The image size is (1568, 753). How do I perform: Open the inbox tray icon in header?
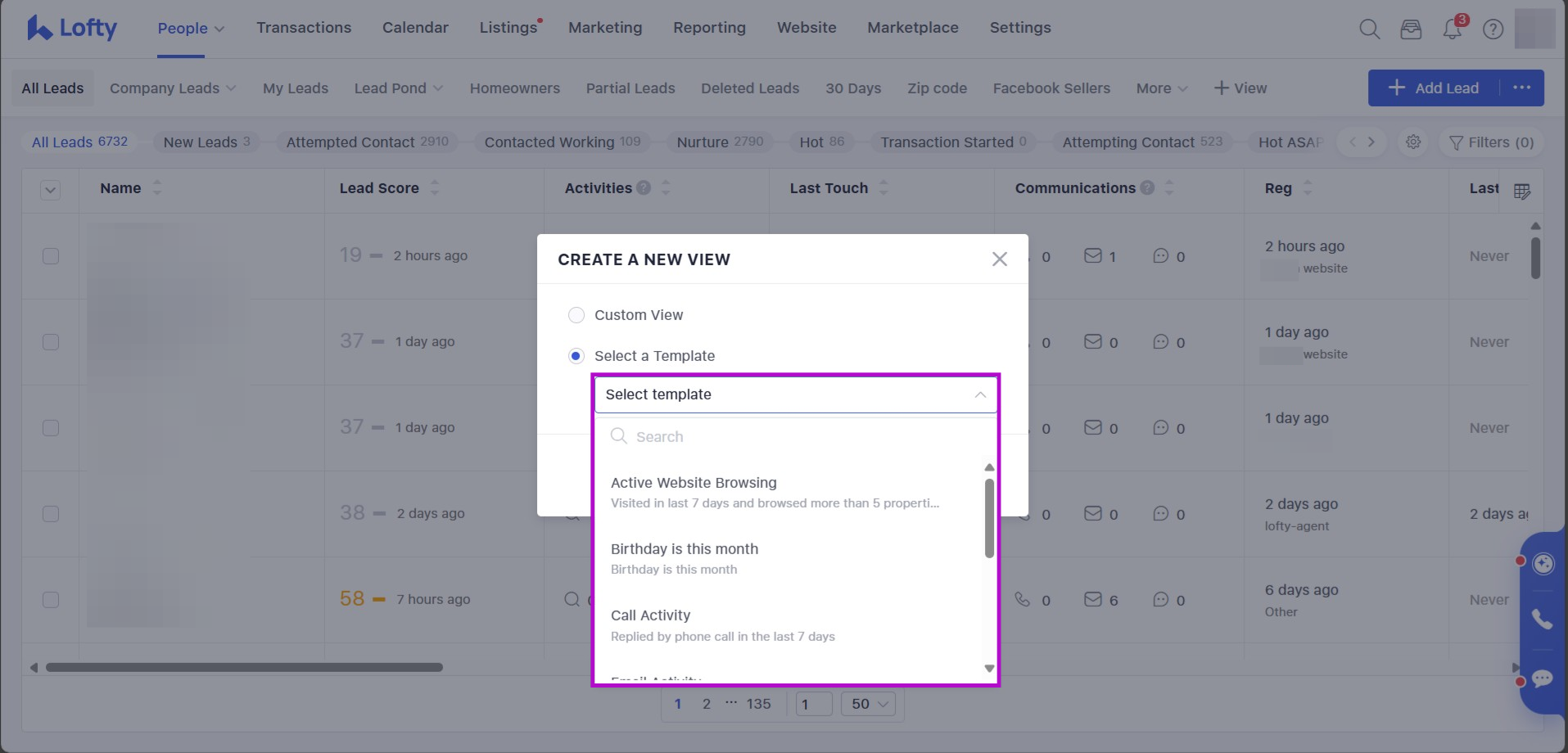[x=1411, y=29]
